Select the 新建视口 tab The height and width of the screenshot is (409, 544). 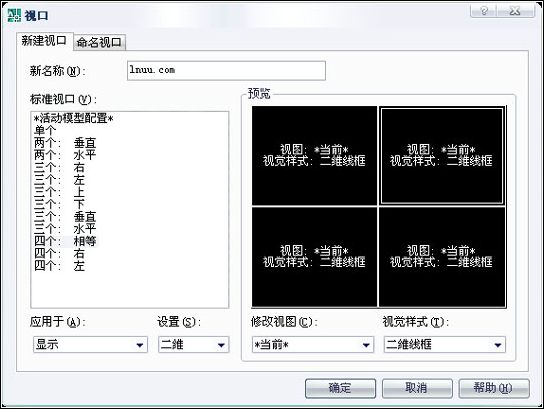click(x=44, y=41)
